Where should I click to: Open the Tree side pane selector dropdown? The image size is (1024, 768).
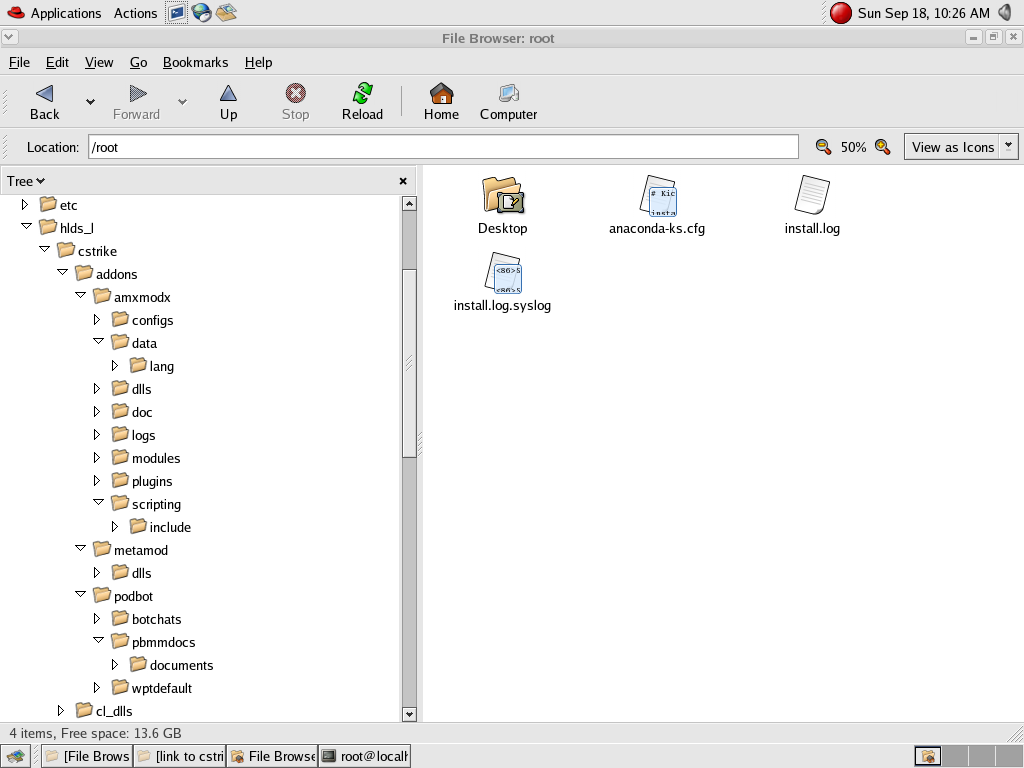(x=26, y=181)
